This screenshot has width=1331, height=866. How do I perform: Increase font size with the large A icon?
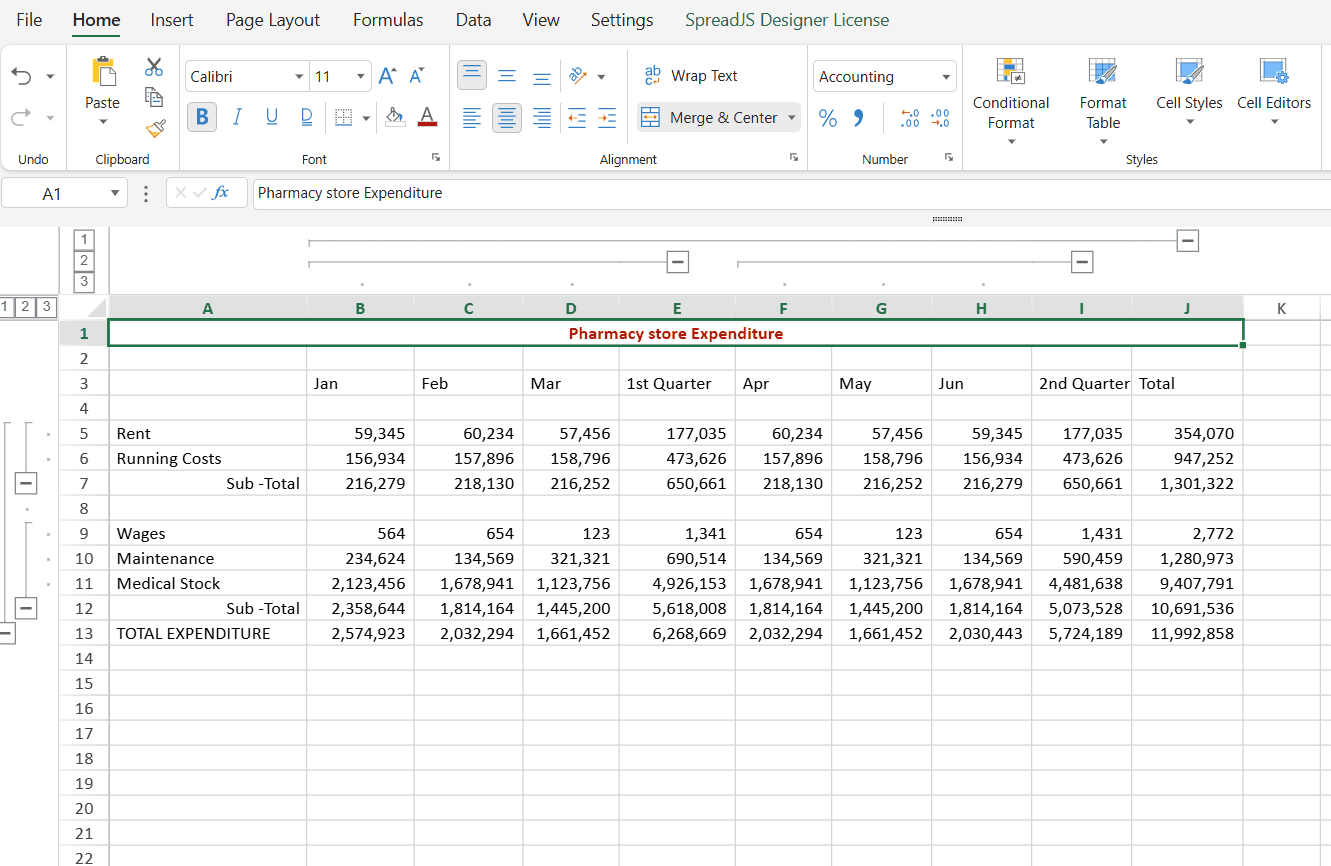(x=388, y=76)
